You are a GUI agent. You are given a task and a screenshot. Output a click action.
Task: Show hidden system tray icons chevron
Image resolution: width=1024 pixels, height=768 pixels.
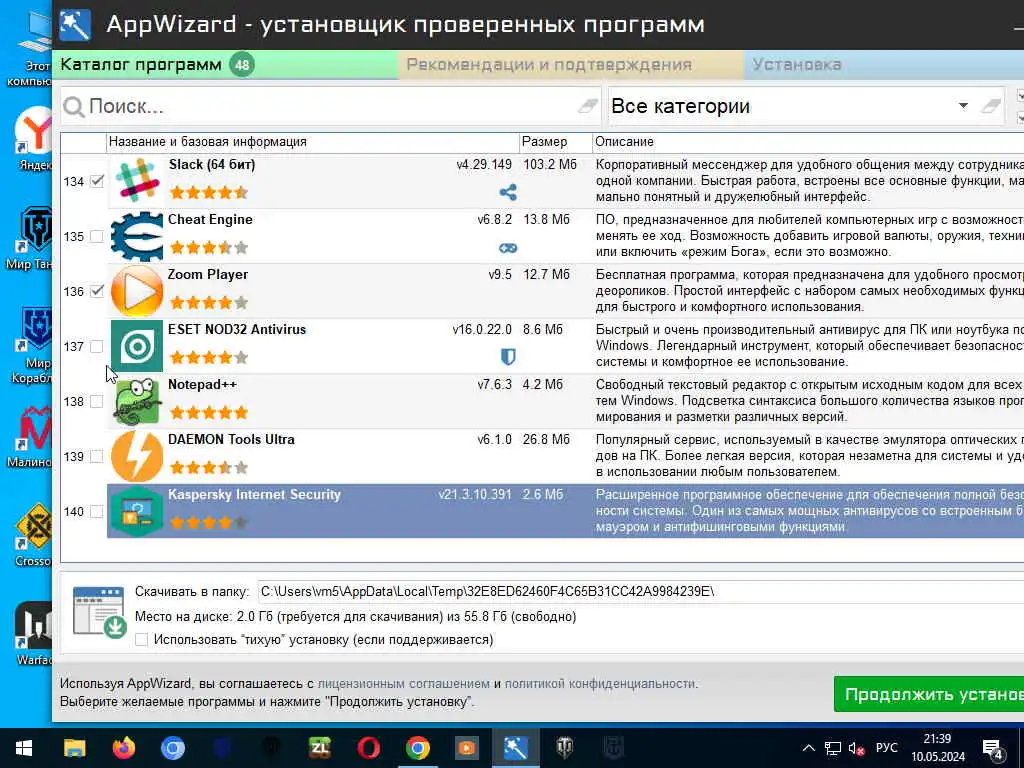(x=808, y=748)
